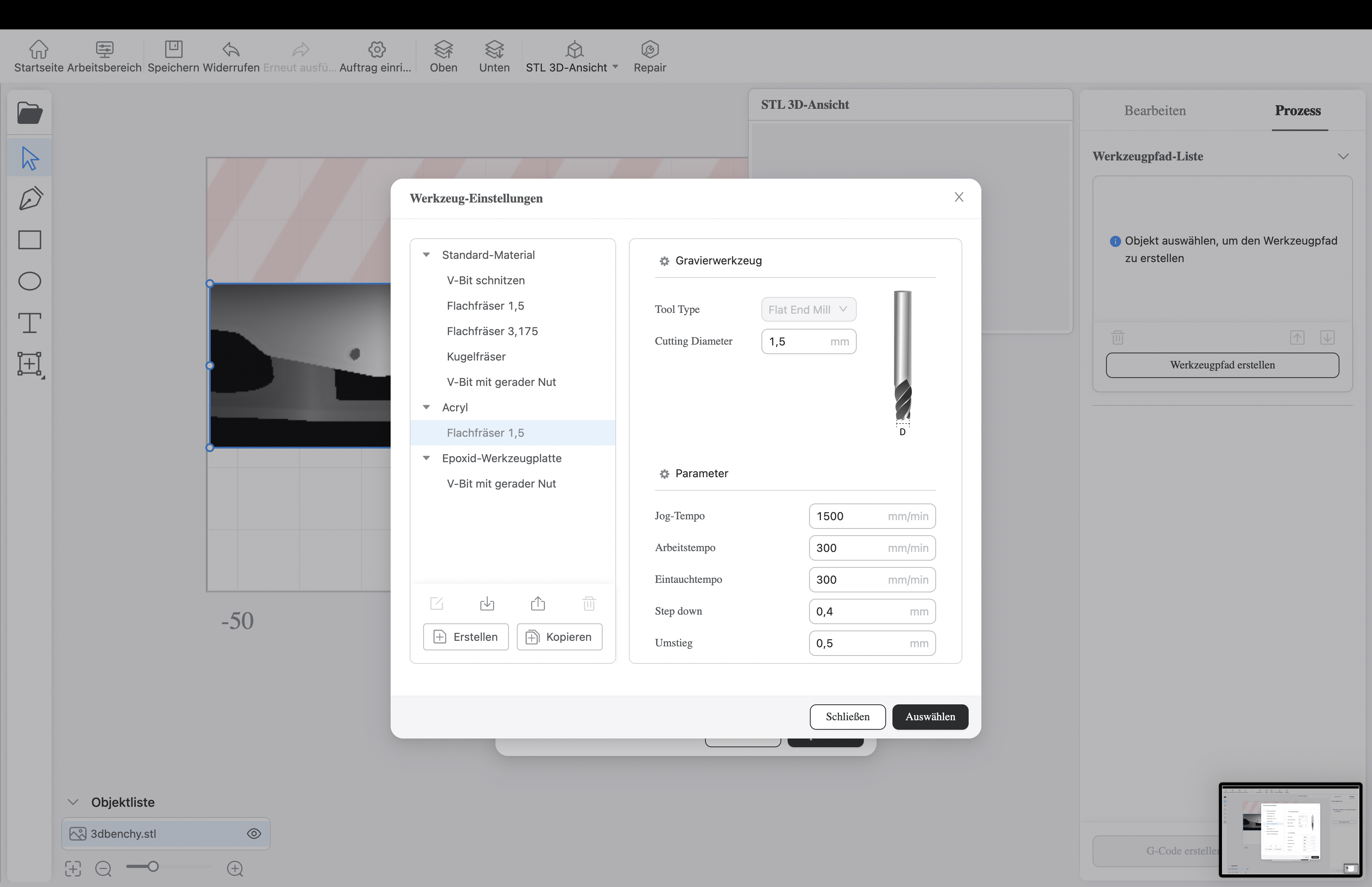
Task: Collapse the Standard-Material tree group
Action: [x=427, y=255]
